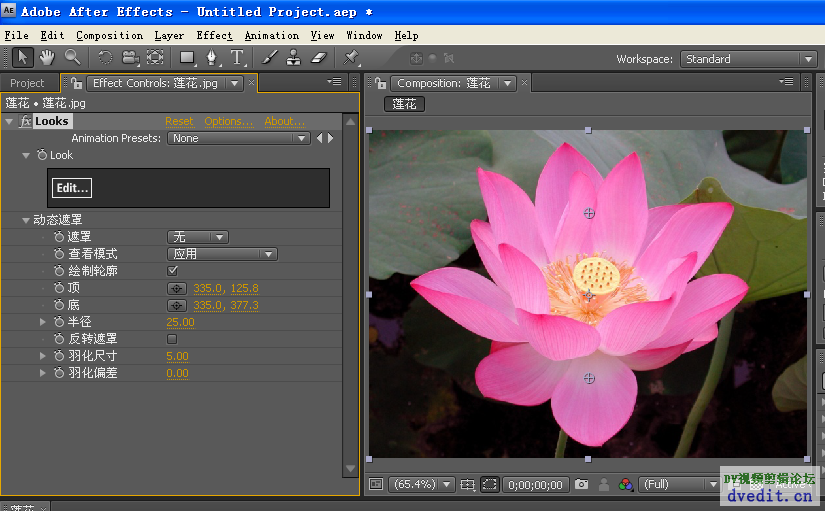Open the File menu
The image size is (825, 511).
tap(16, 35)
